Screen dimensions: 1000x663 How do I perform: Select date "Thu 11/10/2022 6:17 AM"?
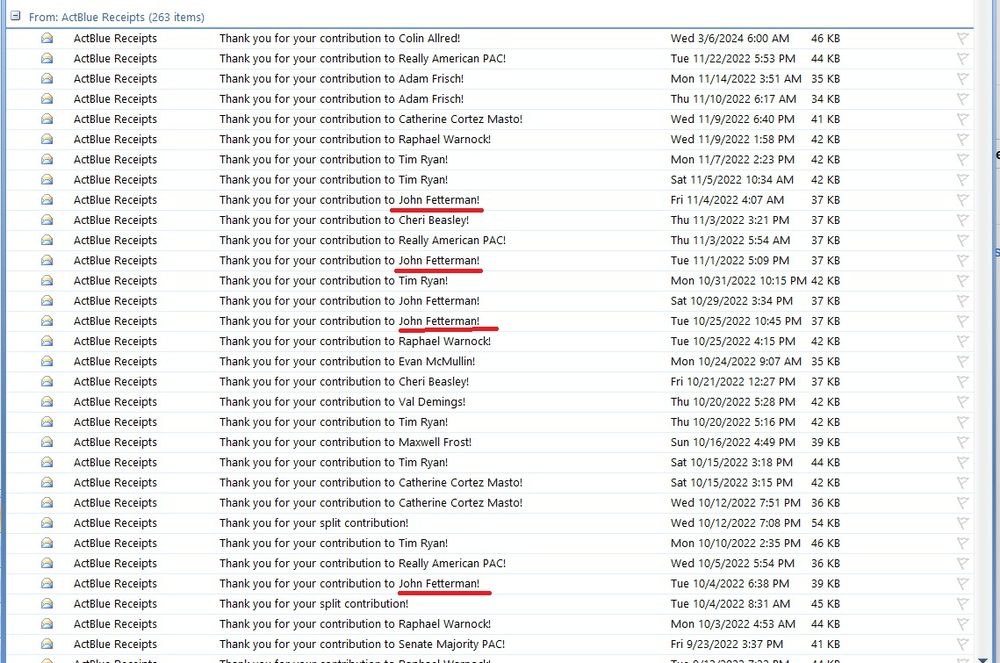pos(733,99)
